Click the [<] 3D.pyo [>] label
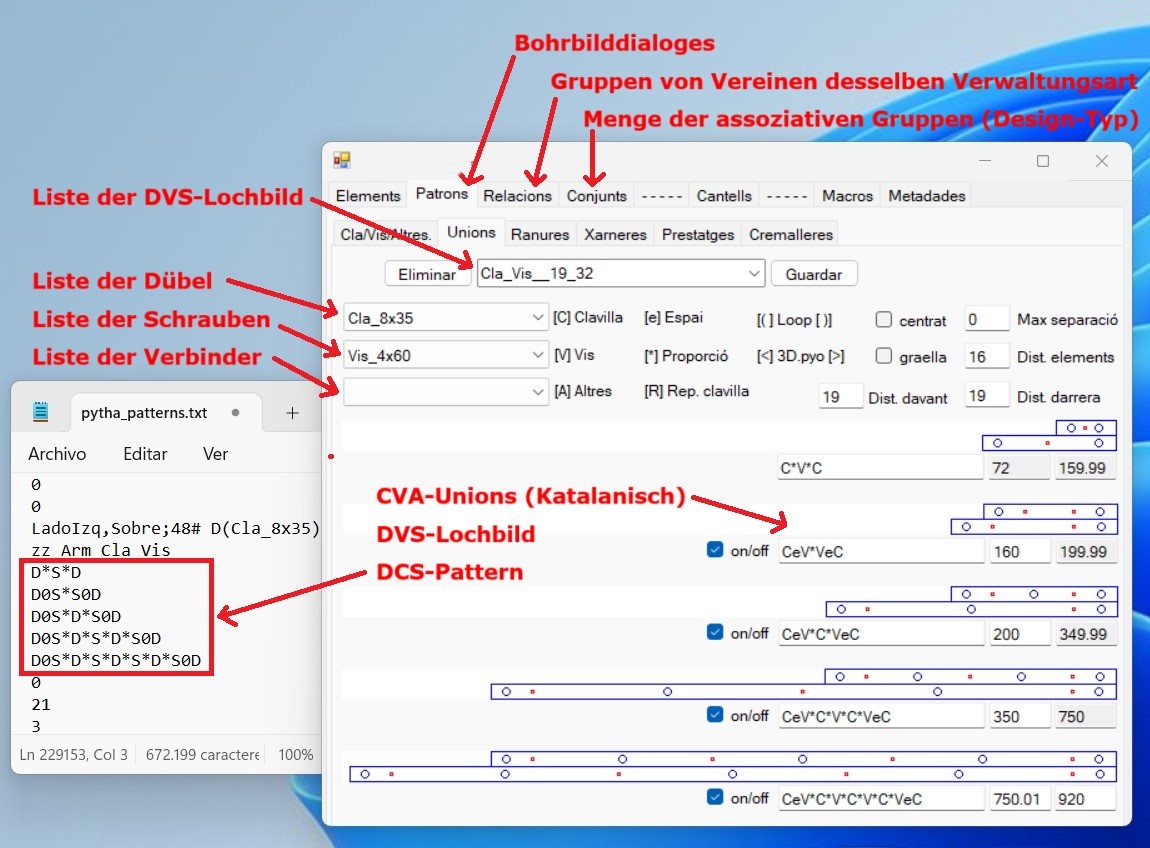Image resolution: width=1150 pixels, height=848 pixels. point(800,357)
